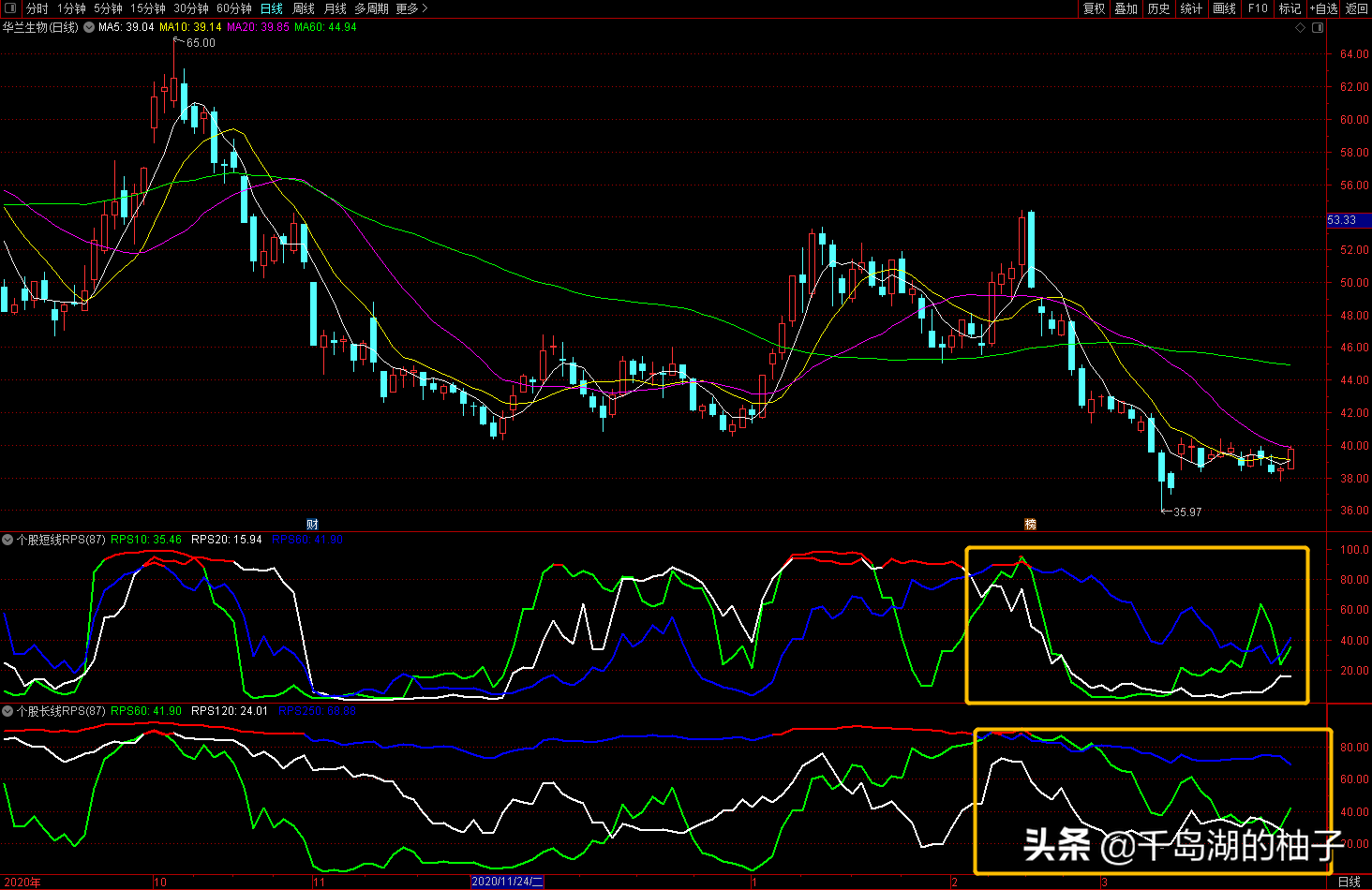This screenshot has width=1372, height=890.
Task: Open dropdown beside 个股长线RPS(87) indicator
Action: pyautogui.click(x=7, y=711)
